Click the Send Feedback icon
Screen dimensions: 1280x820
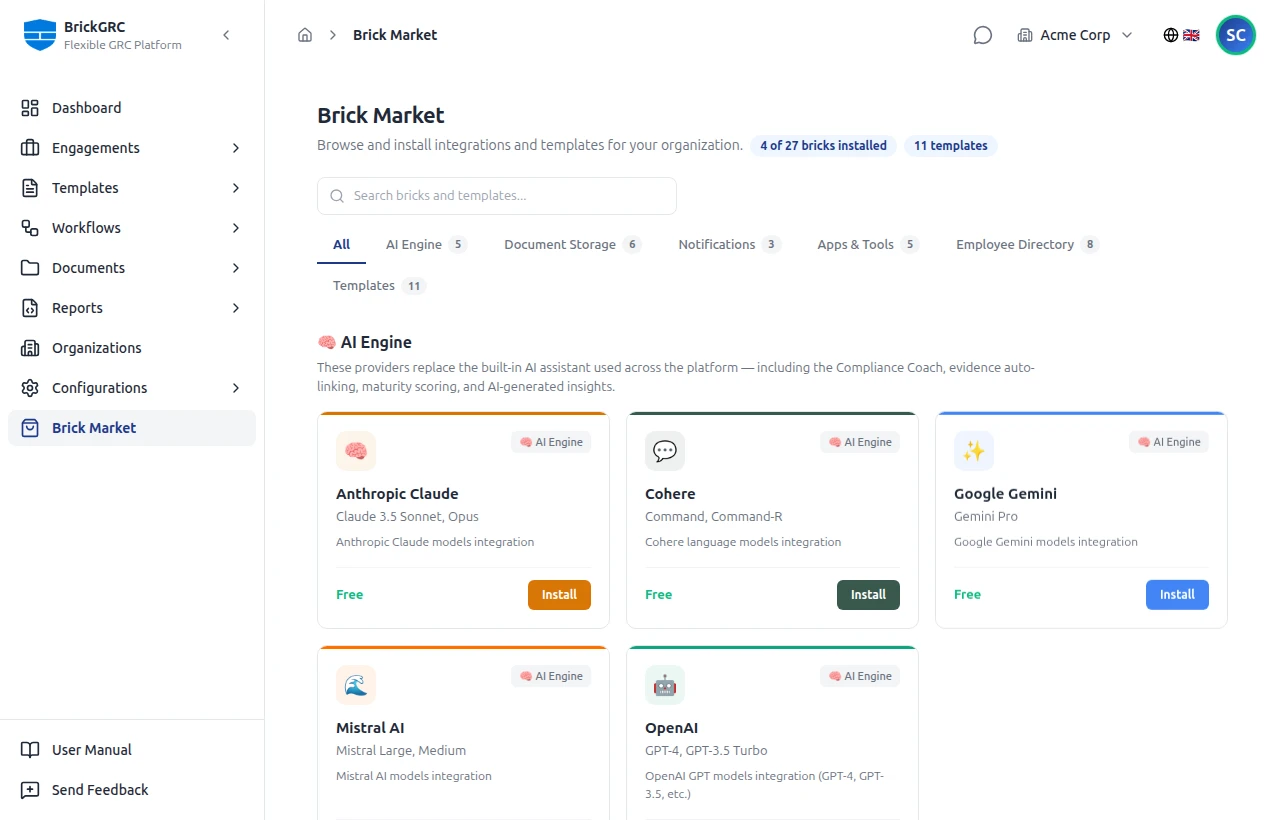(28, 789)
